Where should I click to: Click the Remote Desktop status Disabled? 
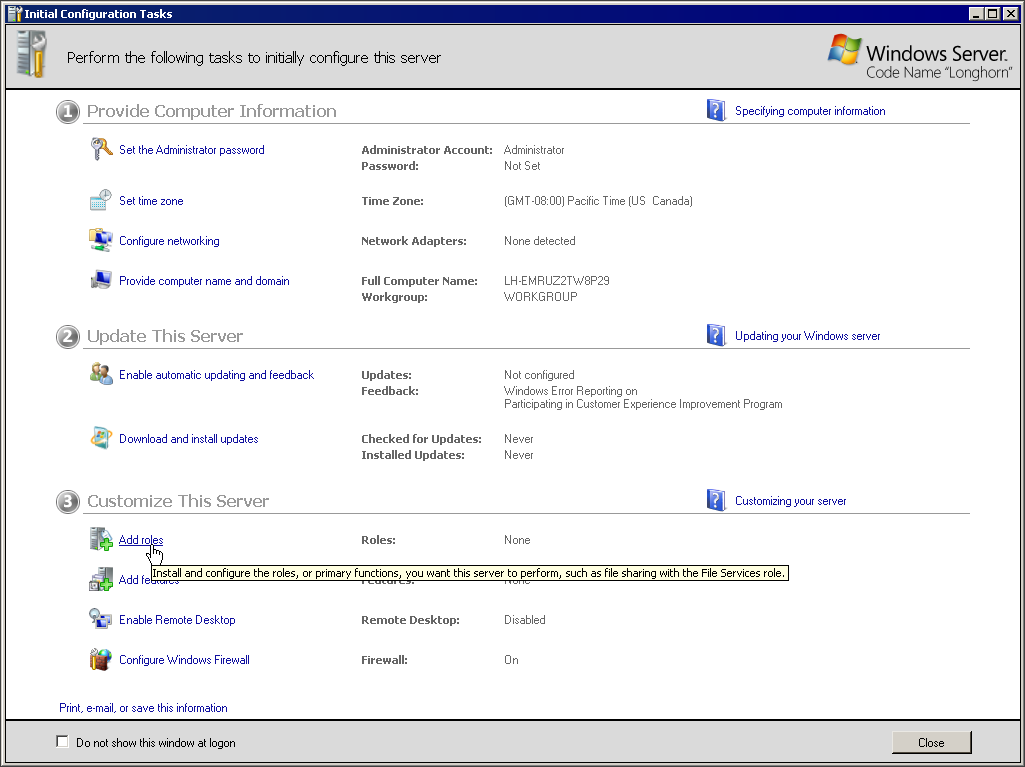coord(524,620)
